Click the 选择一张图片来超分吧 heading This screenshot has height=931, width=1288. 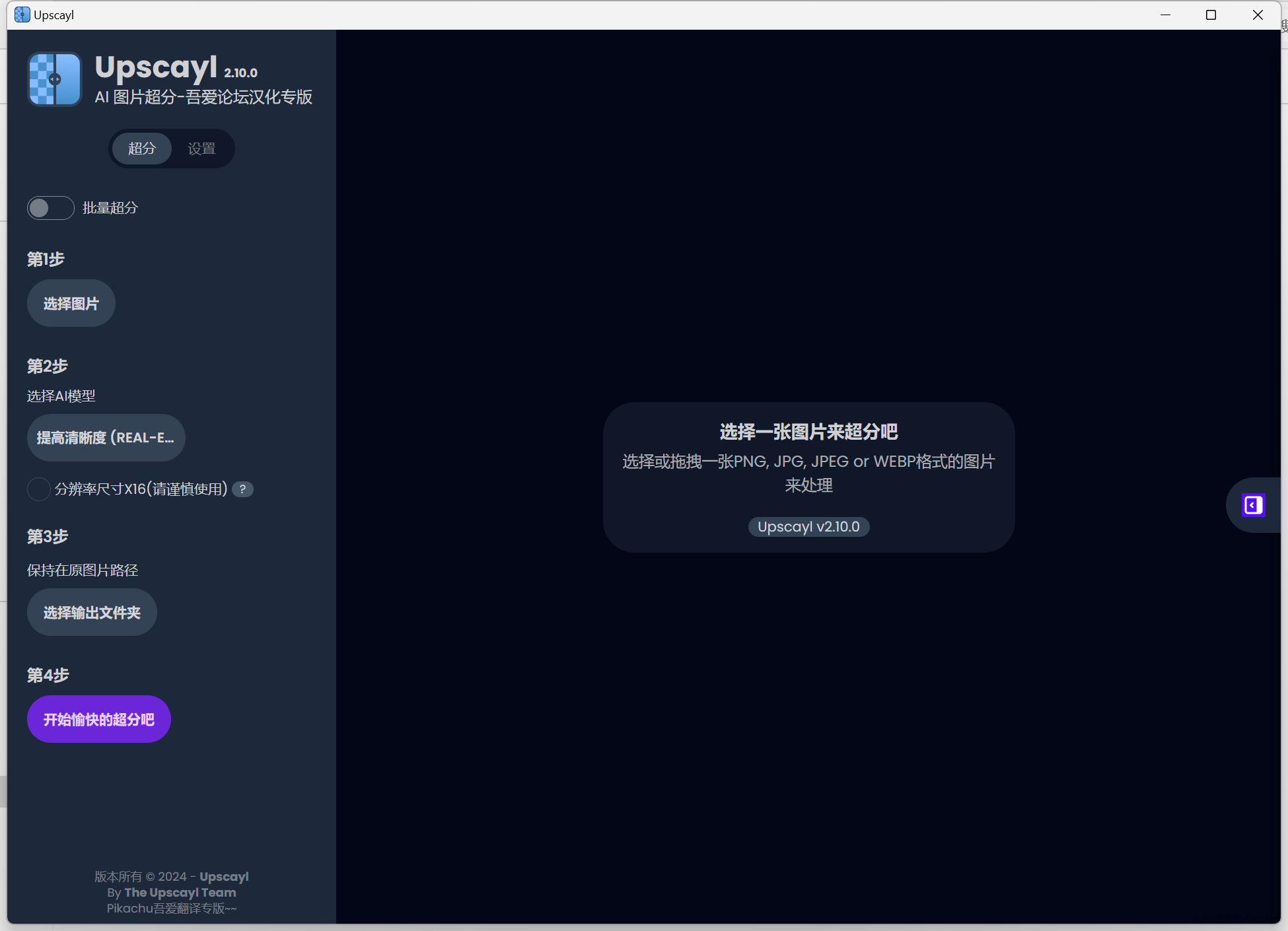tap(808, 432)
